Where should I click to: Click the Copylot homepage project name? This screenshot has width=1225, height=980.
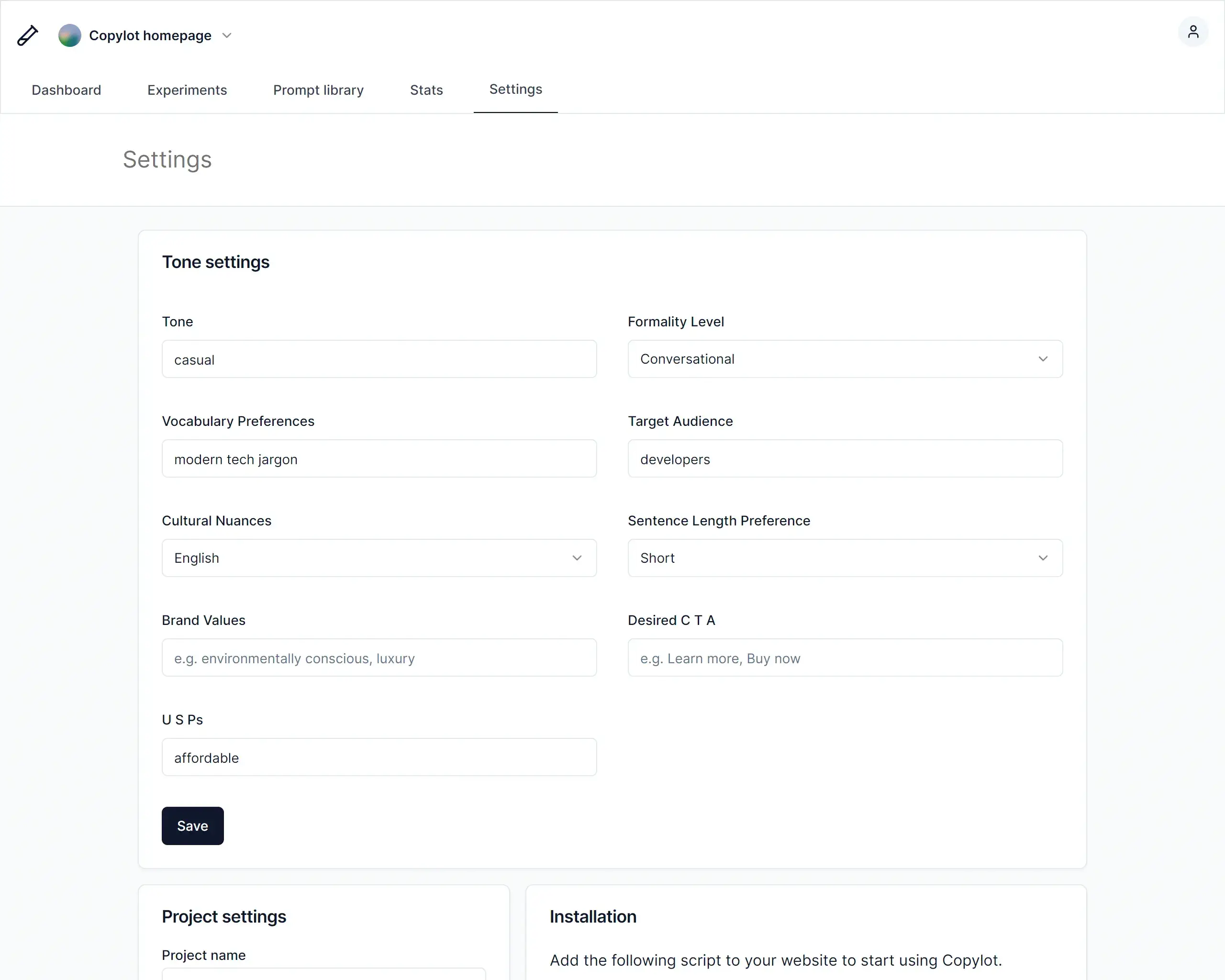[150, 35]
